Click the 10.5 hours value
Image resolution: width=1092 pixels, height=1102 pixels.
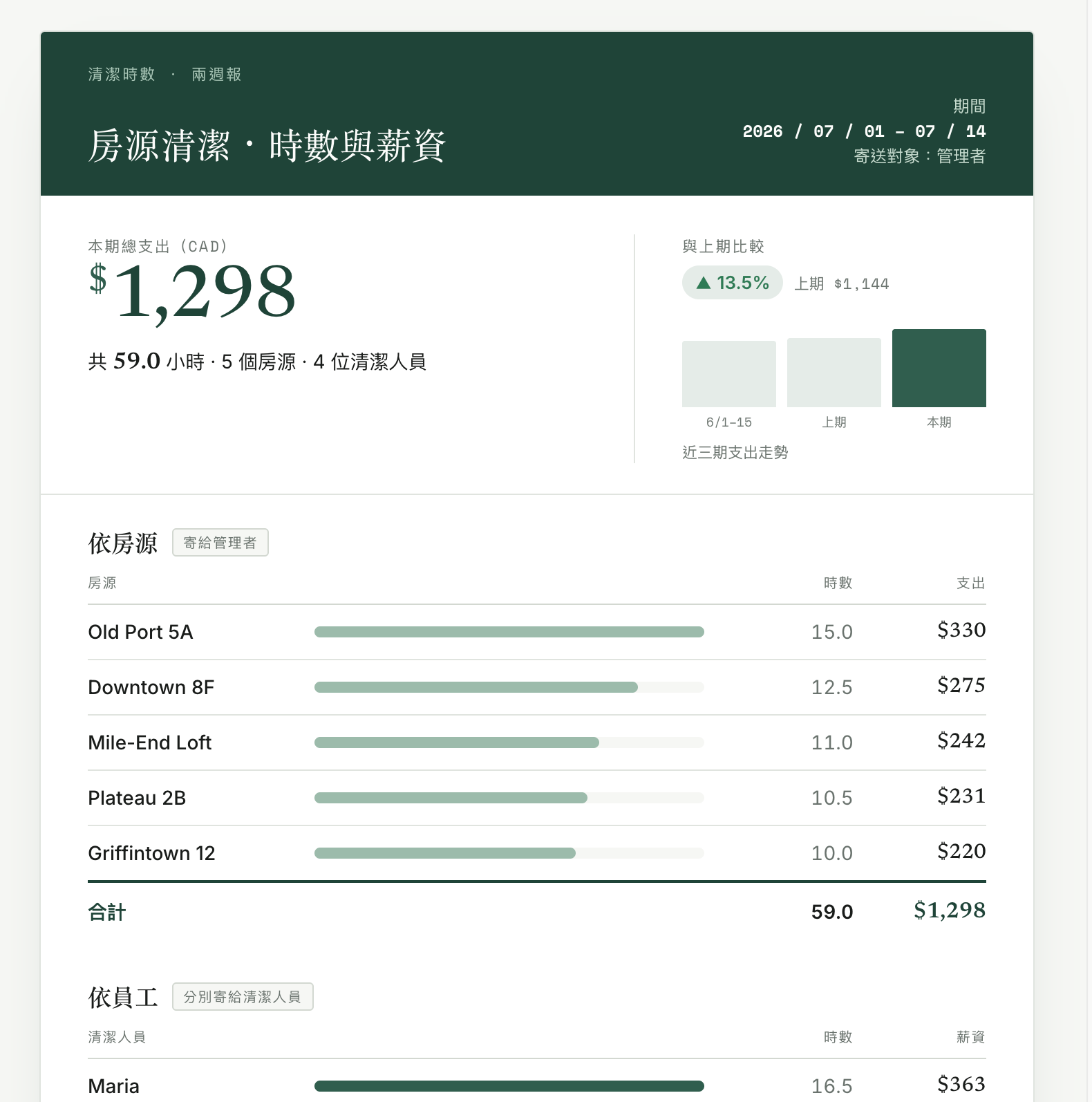click(832, 798)
